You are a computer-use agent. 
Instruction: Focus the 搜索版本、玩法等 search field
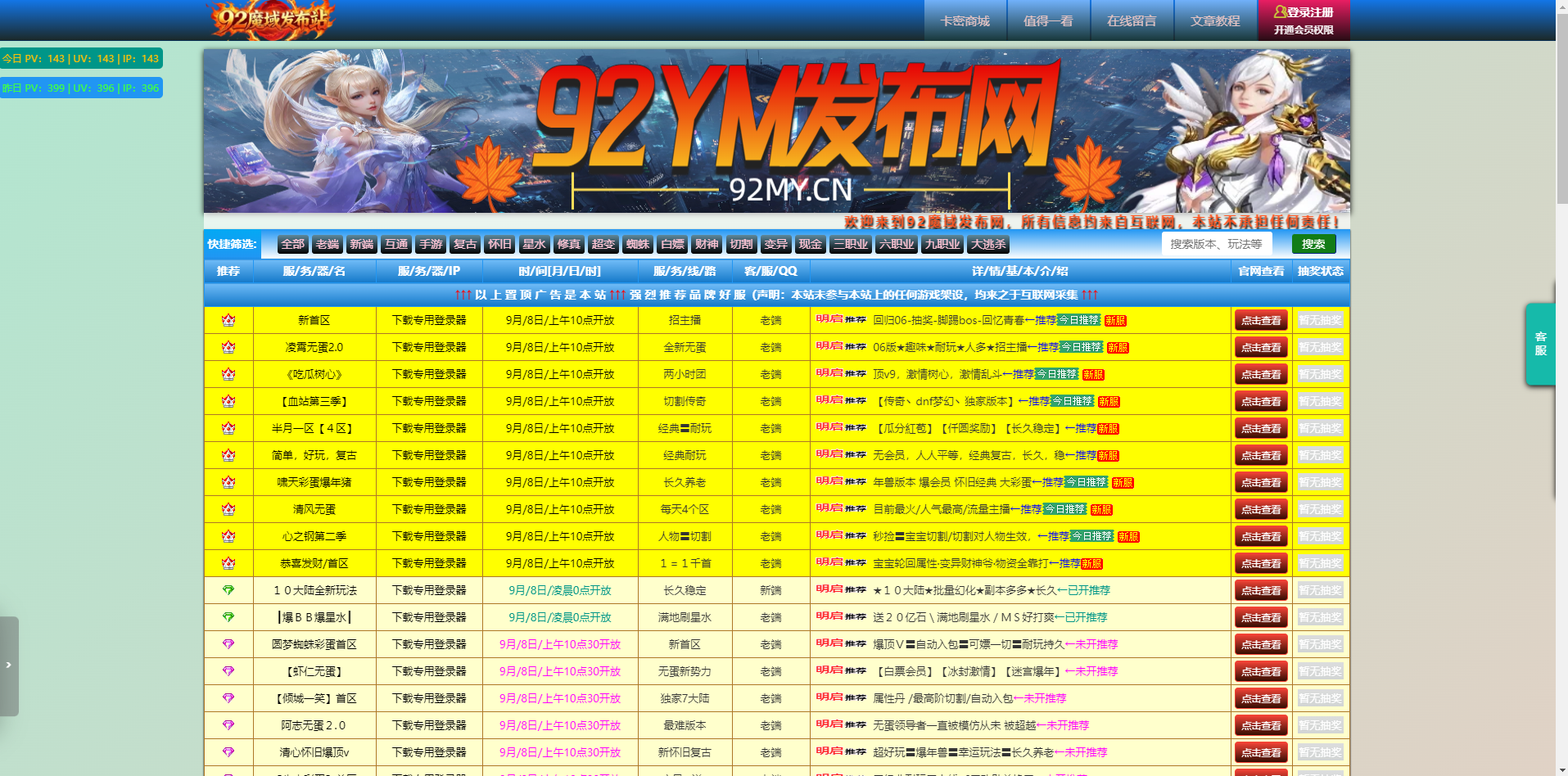click(x=1216, y=244)
